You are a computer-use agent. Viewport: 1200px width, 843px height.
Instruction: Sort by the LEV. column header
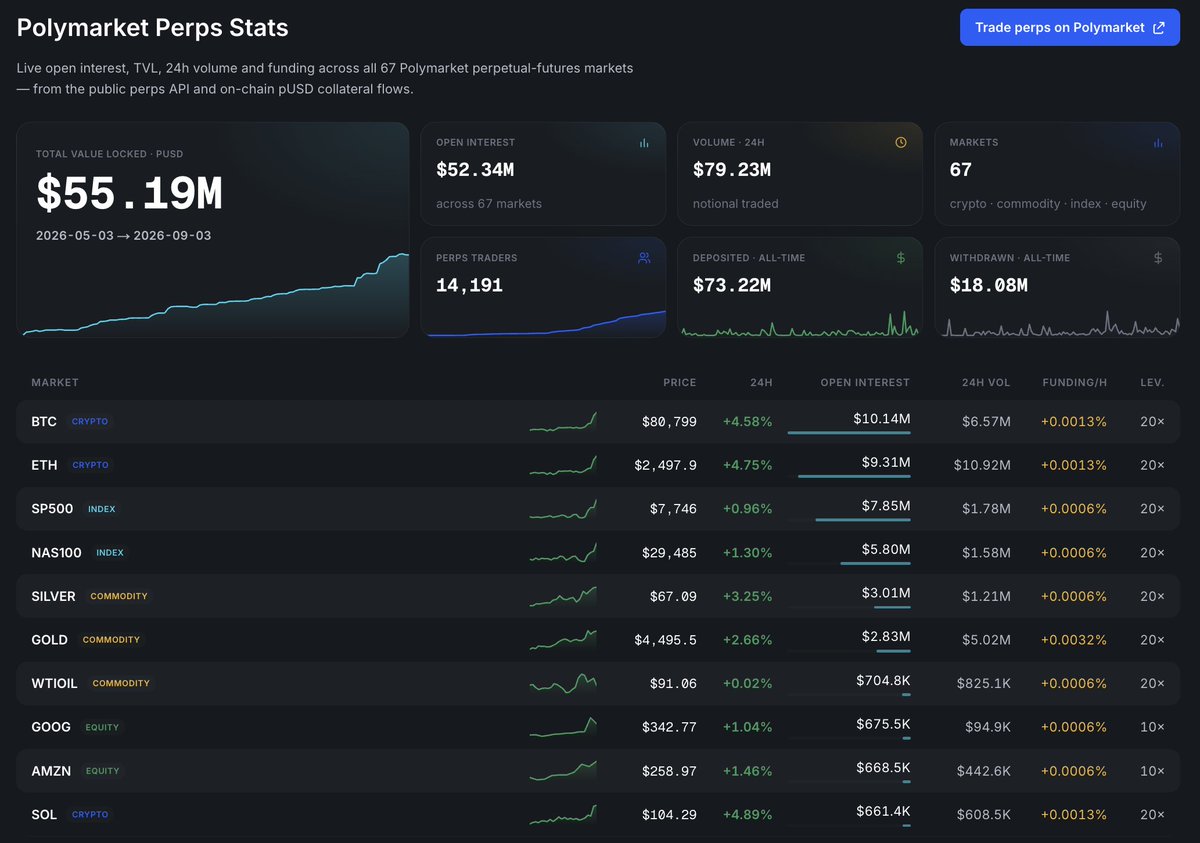[x=1152, y=383]
